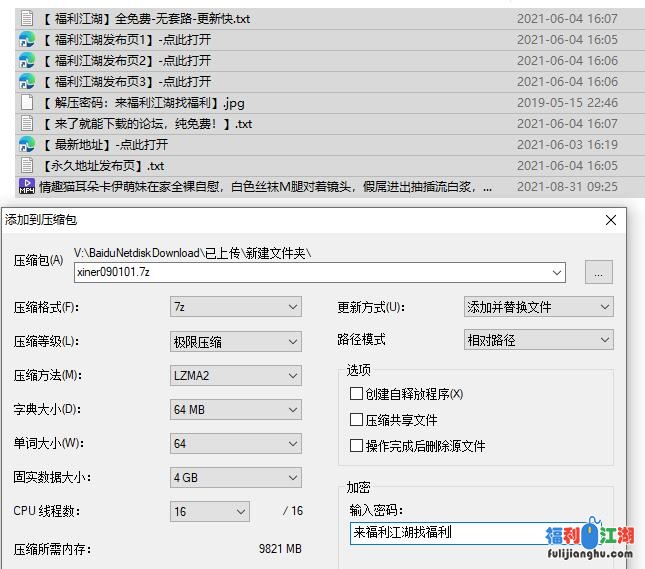Screen dimensions: 645x569
Task: Expand the 路径模式 dropdown showing 相对路径
Action: [538, 341]
